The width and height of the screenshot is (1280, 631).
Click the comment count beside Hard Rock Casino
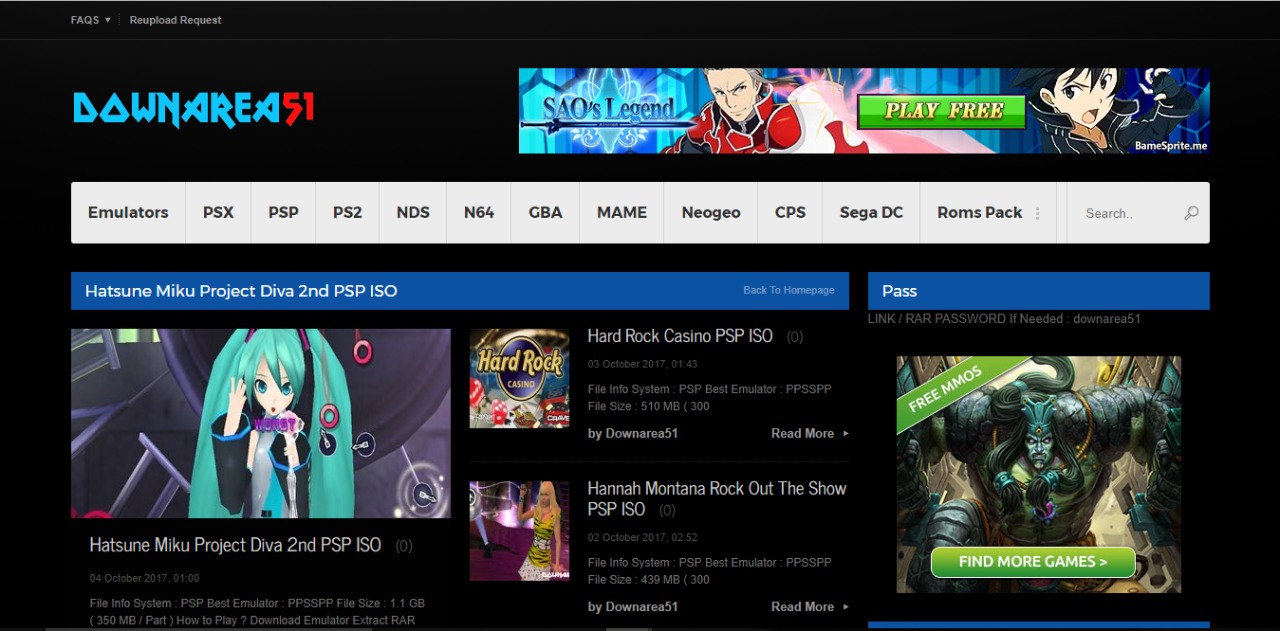point(795,337)
